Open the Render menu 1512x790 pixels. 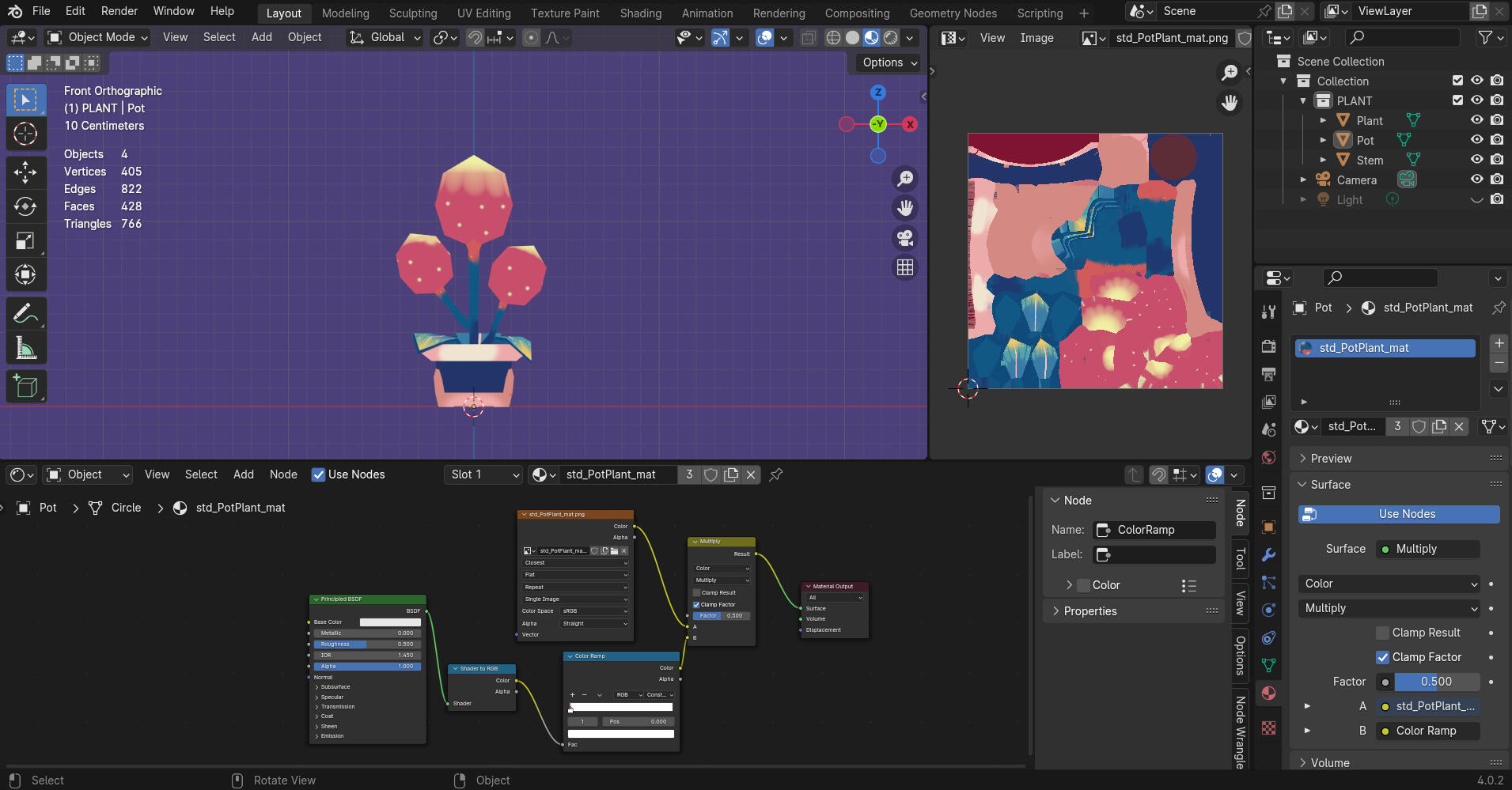click(x=119, y=11)
